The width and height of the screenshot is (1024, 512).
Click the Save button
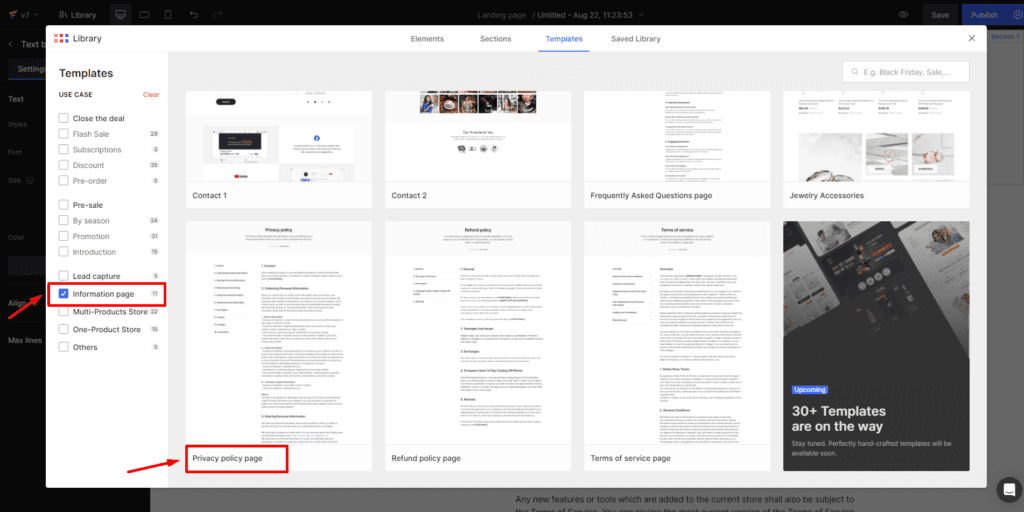[x=940, y=14]
